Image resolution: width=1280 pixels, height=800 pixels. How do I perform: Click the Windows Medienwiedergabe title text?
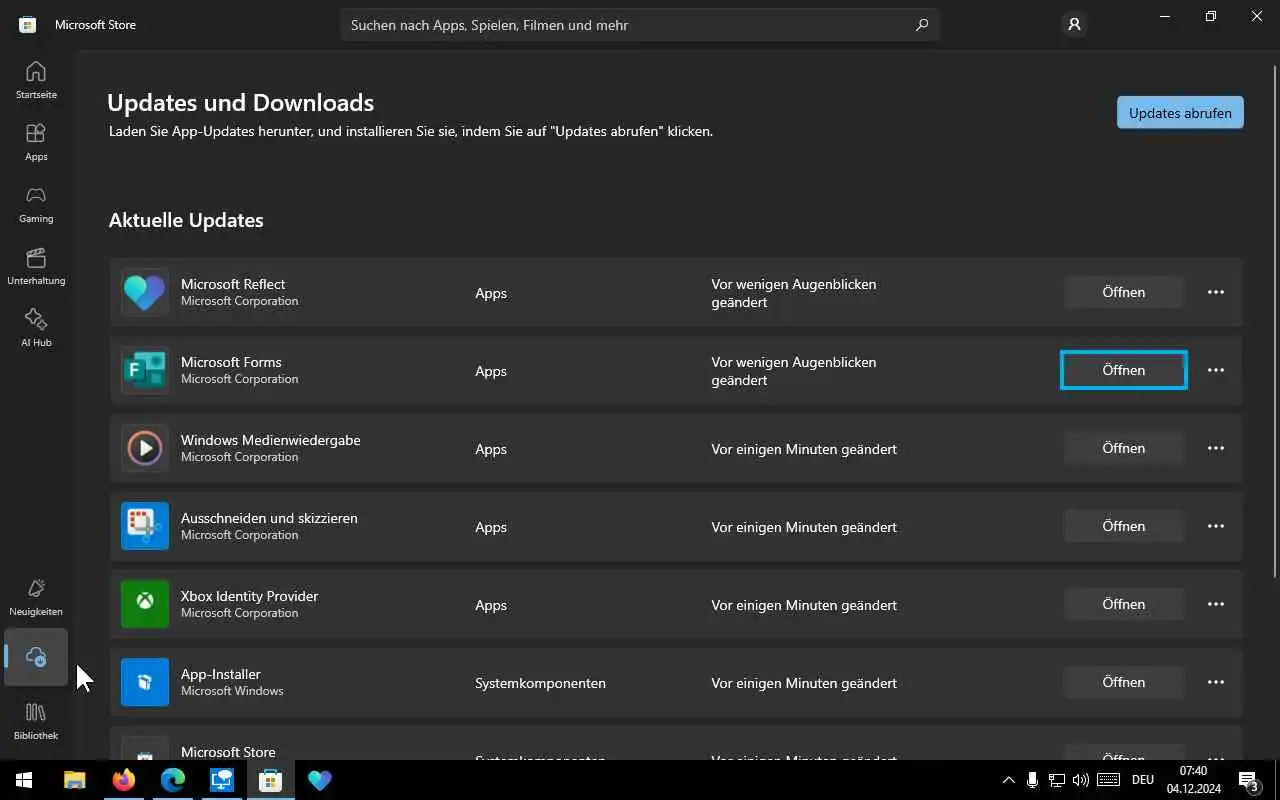point(270,440)
